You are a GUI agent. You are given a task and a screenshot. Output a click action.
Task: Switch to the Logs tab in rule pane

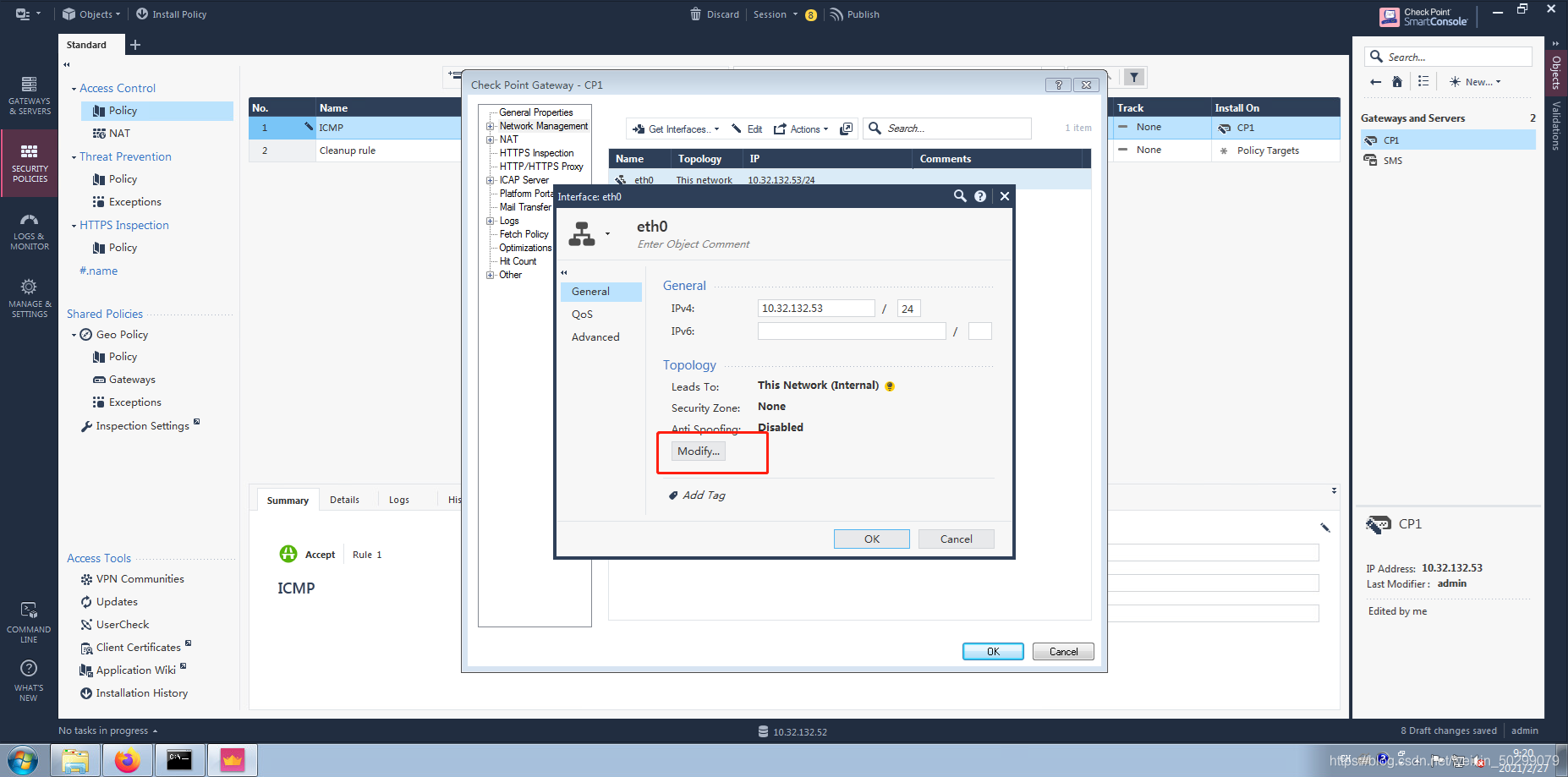pos(399,500)
